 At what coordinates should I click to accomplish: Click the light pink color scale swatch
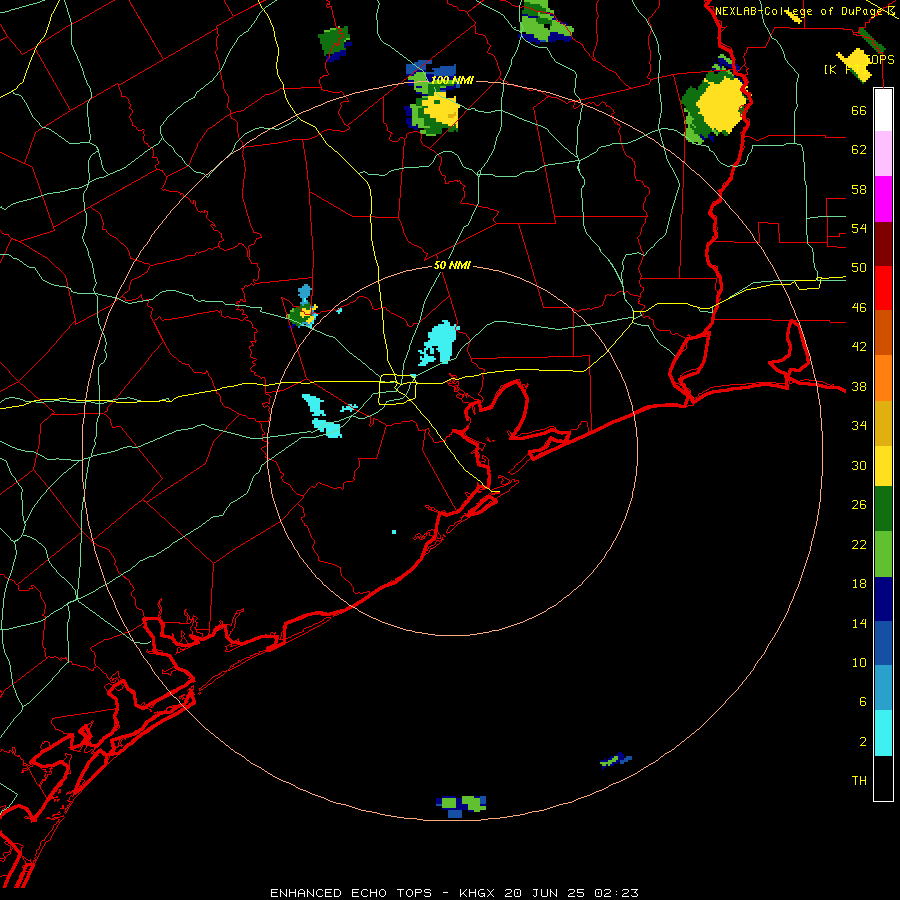coord(883,153)
